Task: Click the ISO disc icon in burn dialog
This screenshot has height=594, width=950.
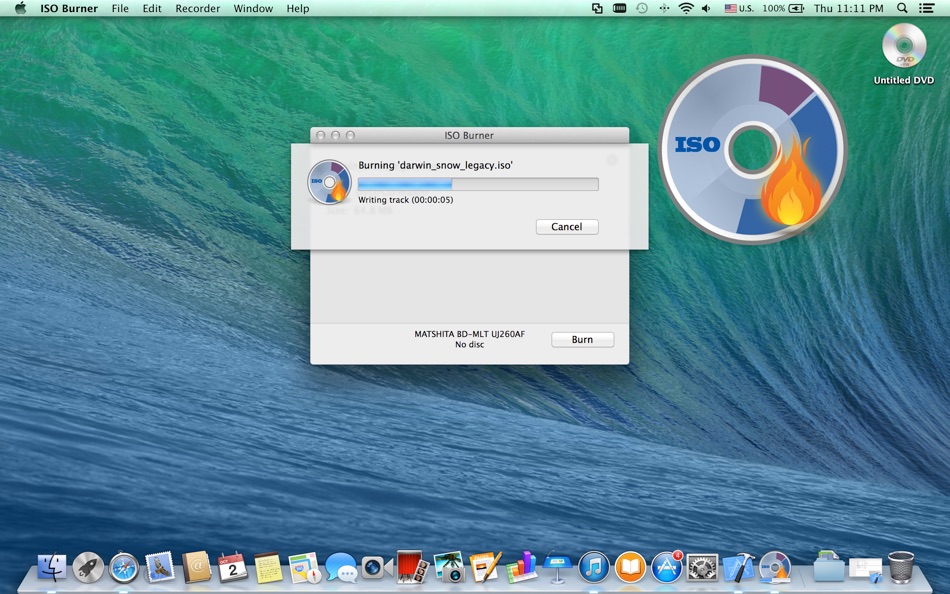Action: point(329,182)
